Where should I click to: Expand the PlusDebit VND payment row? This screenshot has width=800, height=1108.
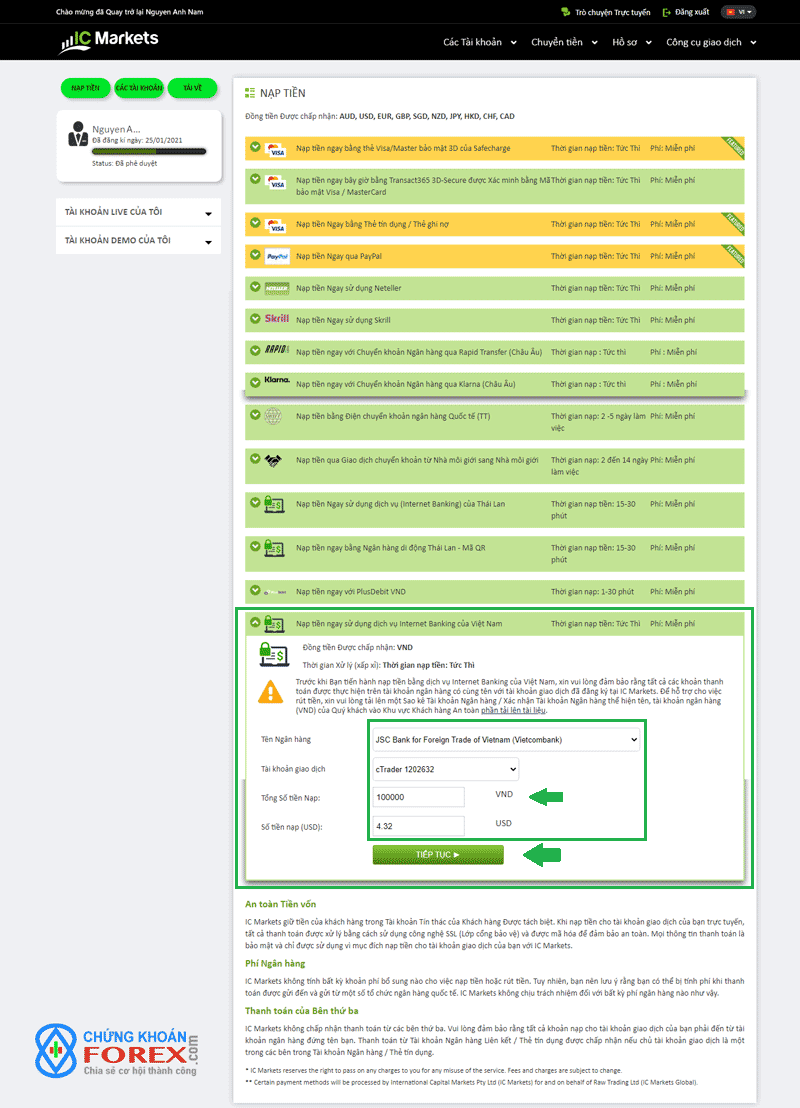tap(256, 591)
